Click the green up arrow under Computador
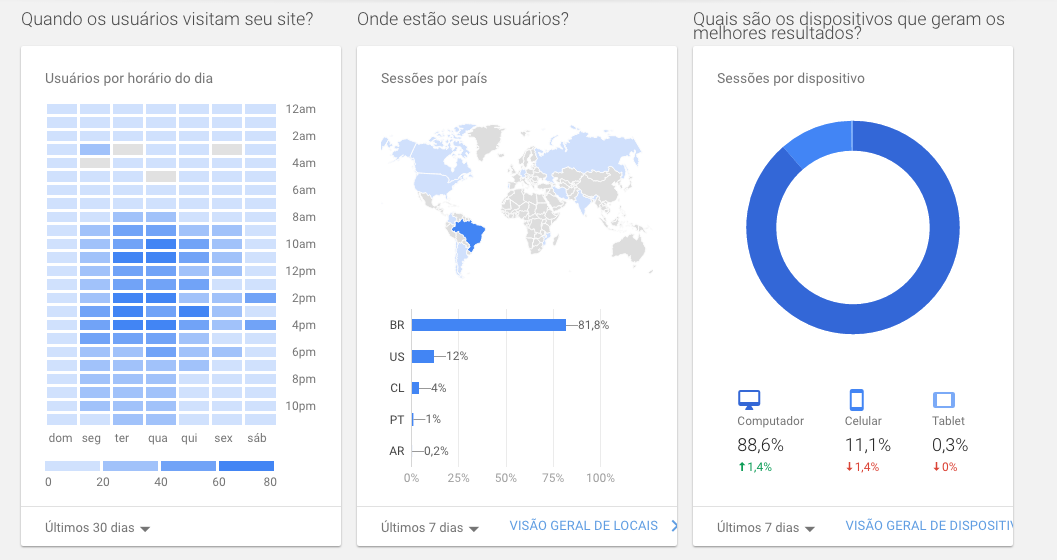This screenshot has width=1057, height=560. pos(742,467)
